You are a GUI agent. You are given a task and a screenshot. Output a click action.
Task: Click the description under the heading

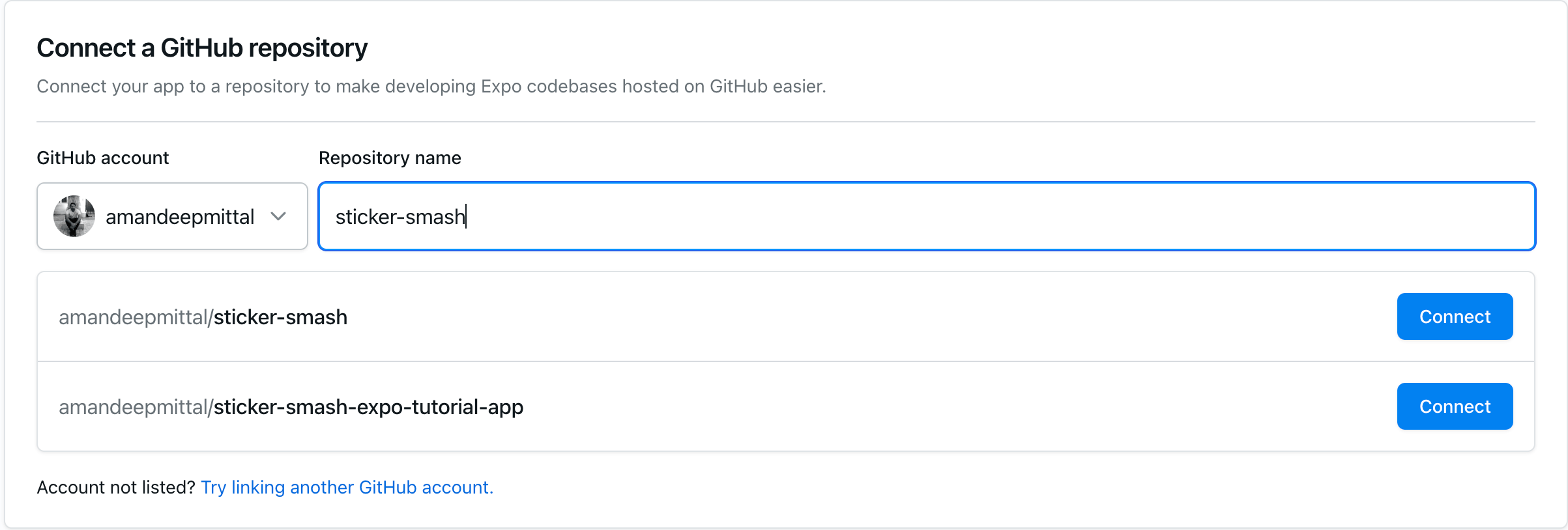(x=432, y=85)
